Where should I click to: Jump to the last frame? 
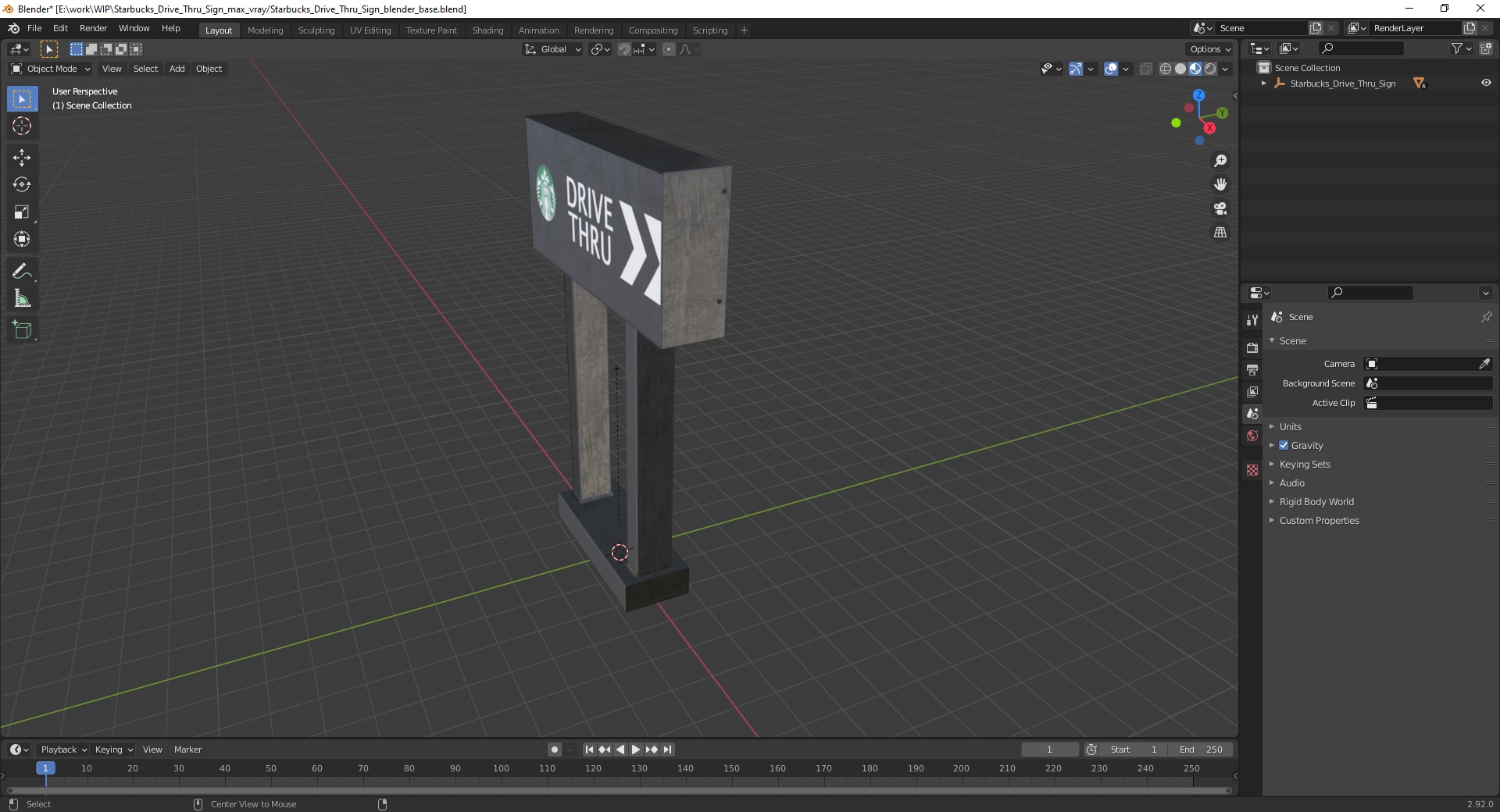pyautogui.click(x=667, y=750)
